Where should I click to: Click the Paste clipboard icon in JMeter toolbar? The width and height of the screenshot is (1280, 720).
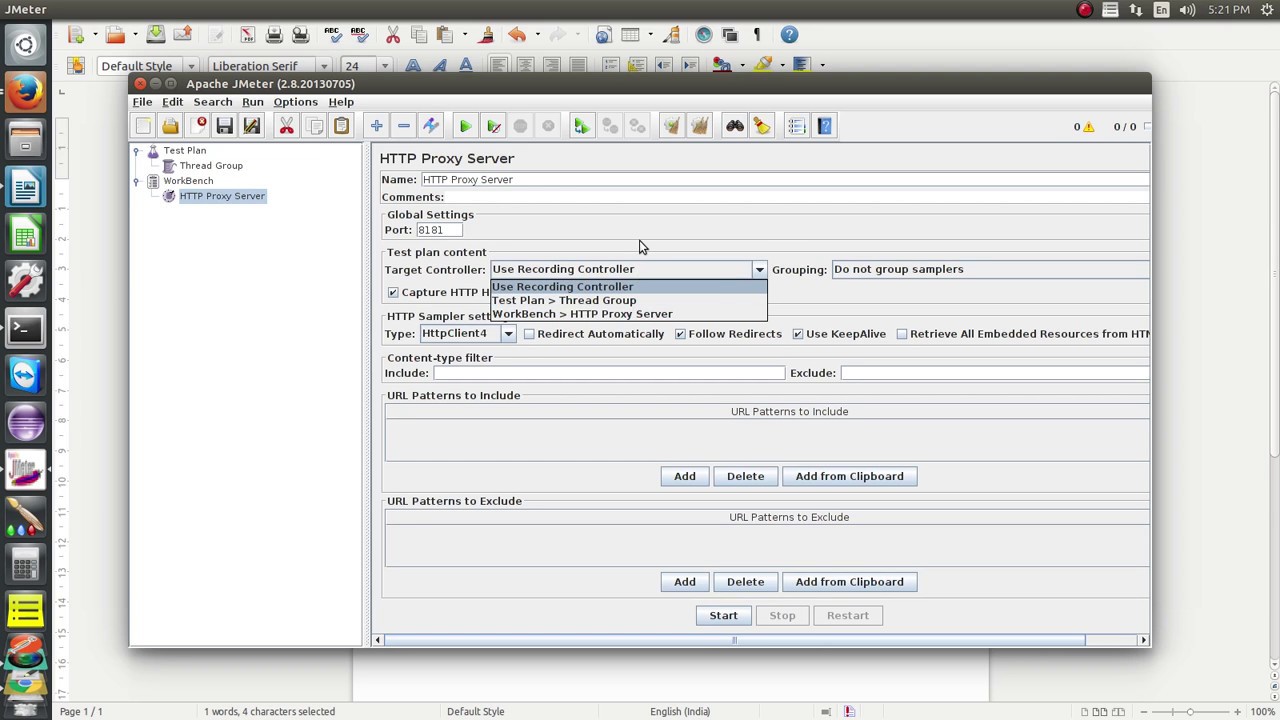(341, 126)
